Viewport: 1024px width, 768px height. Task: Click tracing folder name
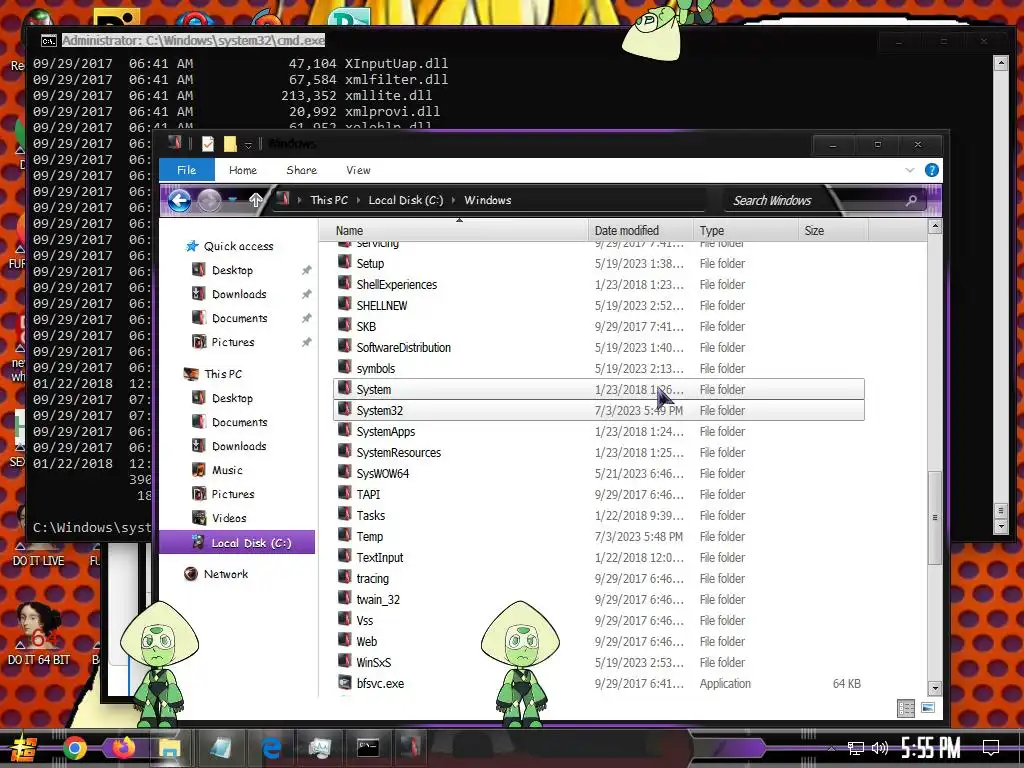[372, 579]
